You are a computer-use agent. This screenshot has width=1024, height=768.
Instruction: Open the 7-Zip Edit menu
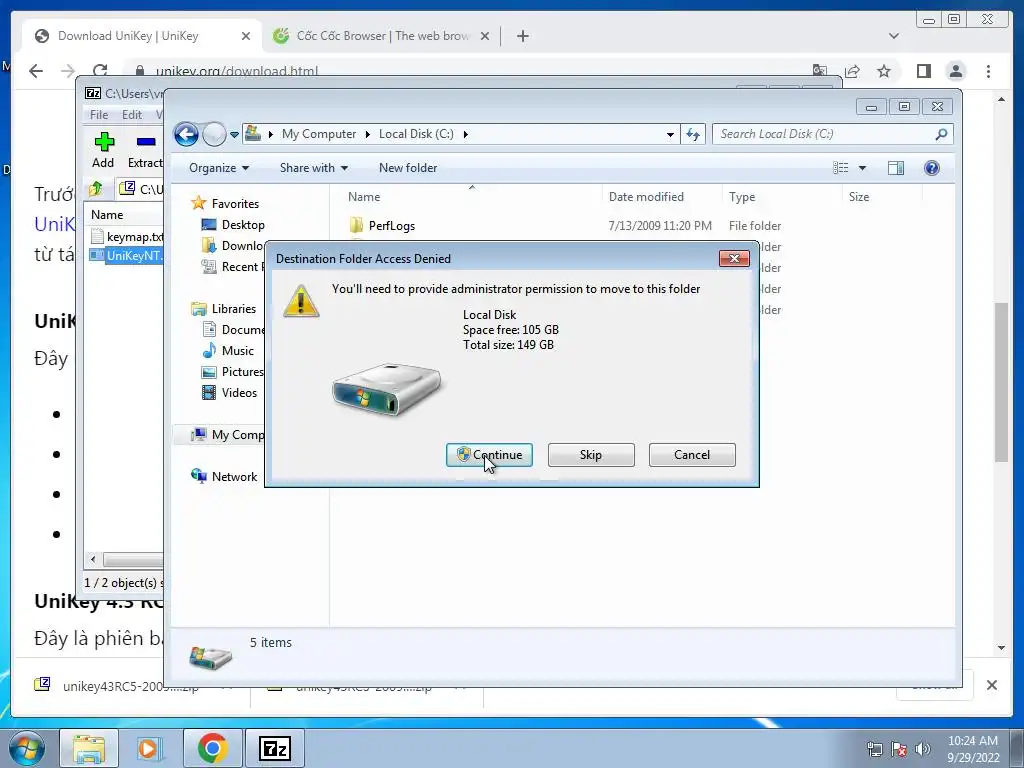(131, 115)
